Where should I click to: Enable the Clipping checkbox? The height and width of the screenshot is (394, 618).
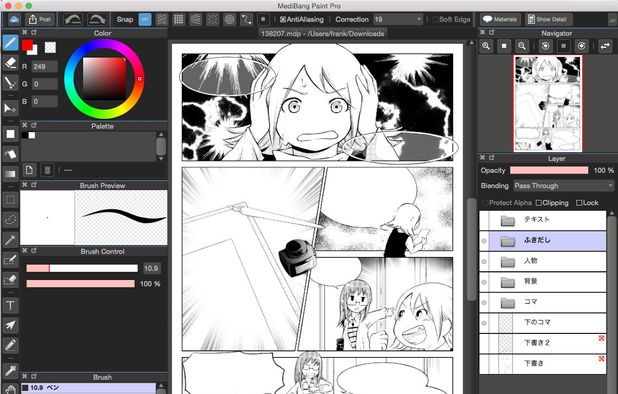(539, 203)
